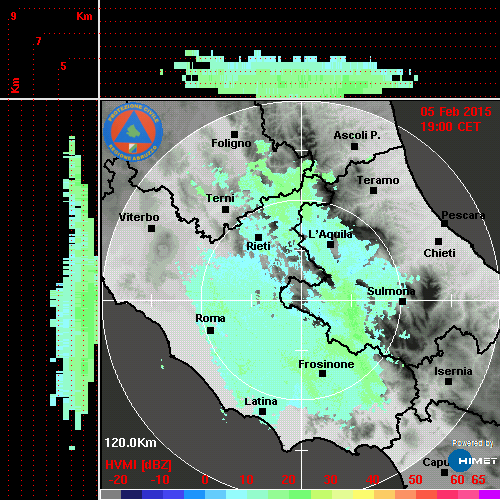This screenshot has height=500, width=500.
Task: Select the Roma city marker square
Action: coord(210,330)
